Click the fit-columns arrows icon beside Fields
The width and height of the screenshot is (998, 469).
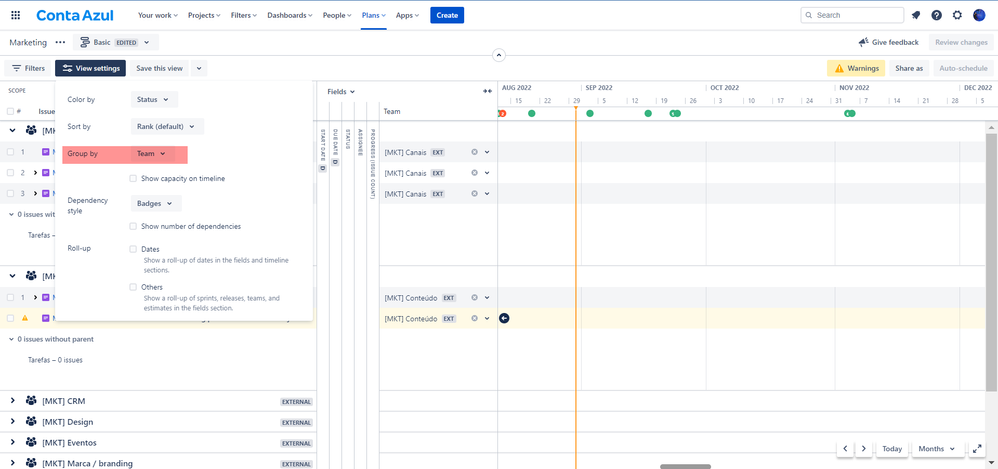487,92
